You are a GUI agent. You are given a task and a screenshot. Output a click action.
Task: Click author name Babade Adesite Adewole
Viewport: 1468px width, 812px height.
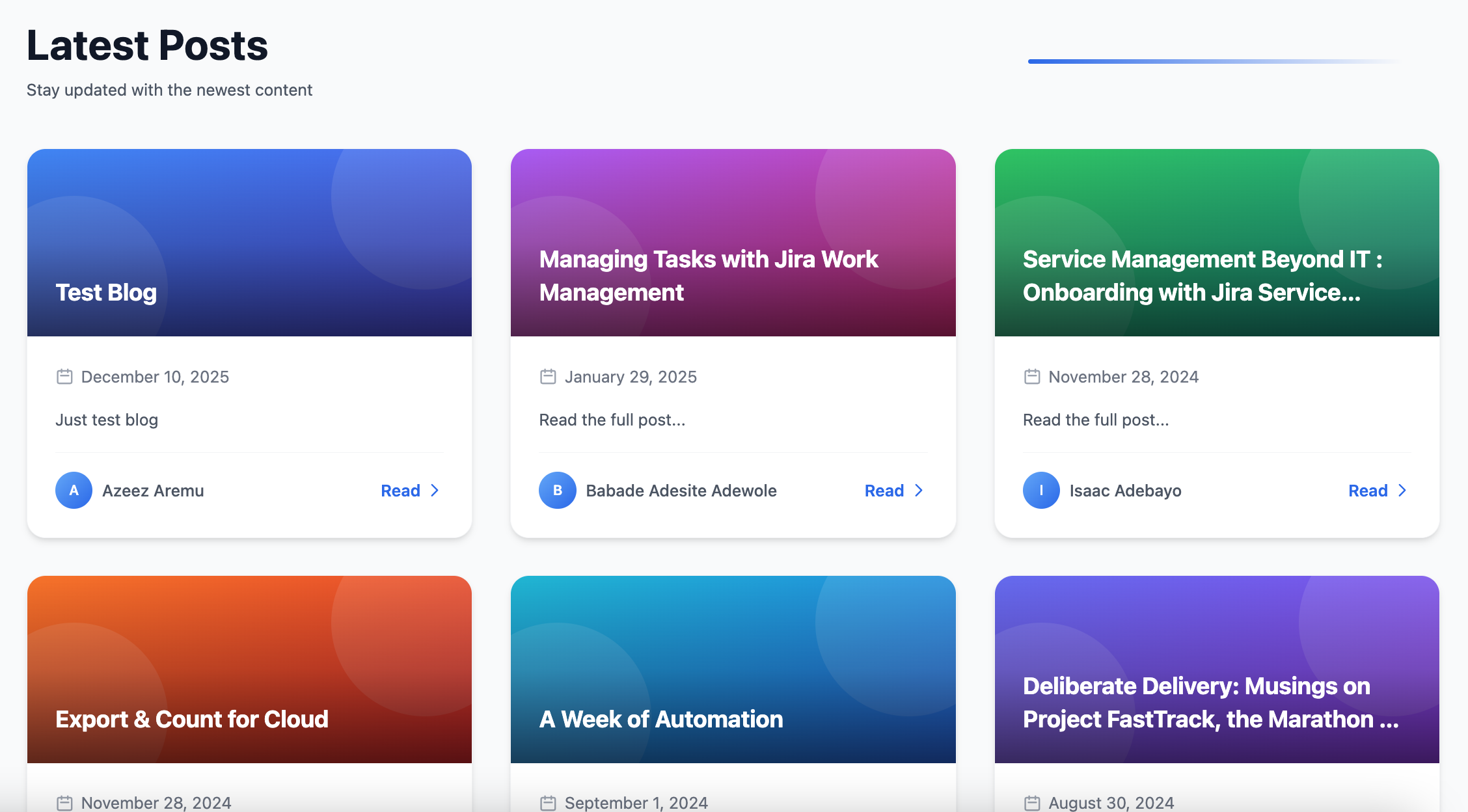(681, 491)
